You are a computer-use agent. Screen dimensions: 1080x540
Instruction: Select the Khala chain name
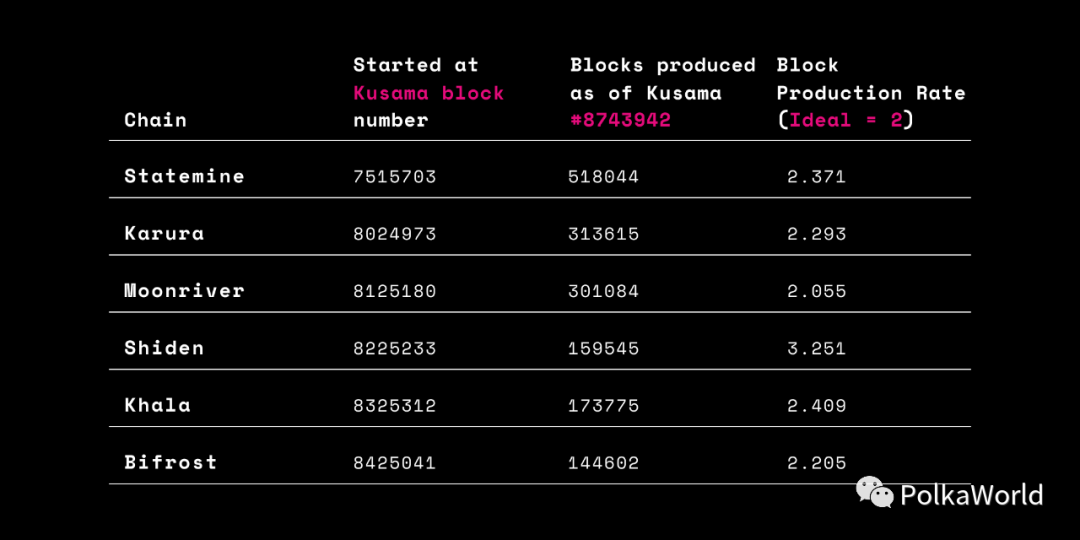(157, 405)
